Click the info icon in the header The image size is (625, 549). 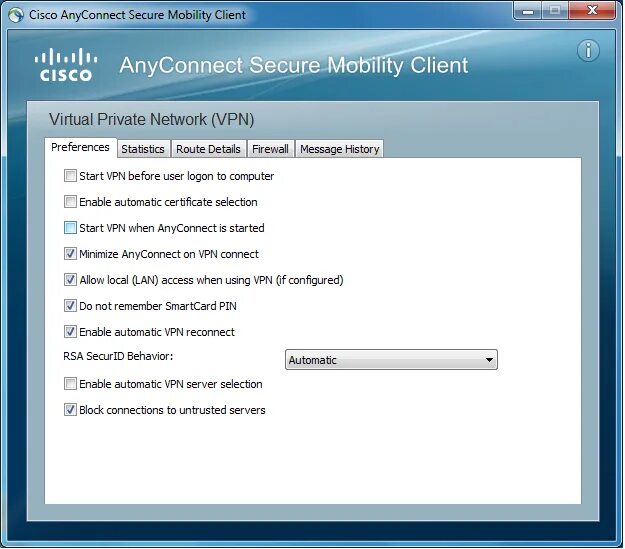tap(589, 51)
